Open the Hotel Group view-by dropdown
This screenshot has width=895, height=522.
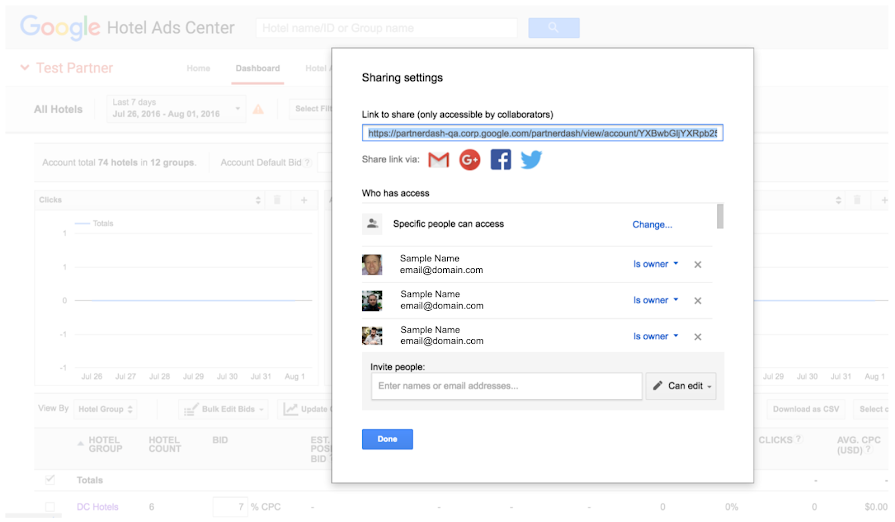(x=105, y=409)
